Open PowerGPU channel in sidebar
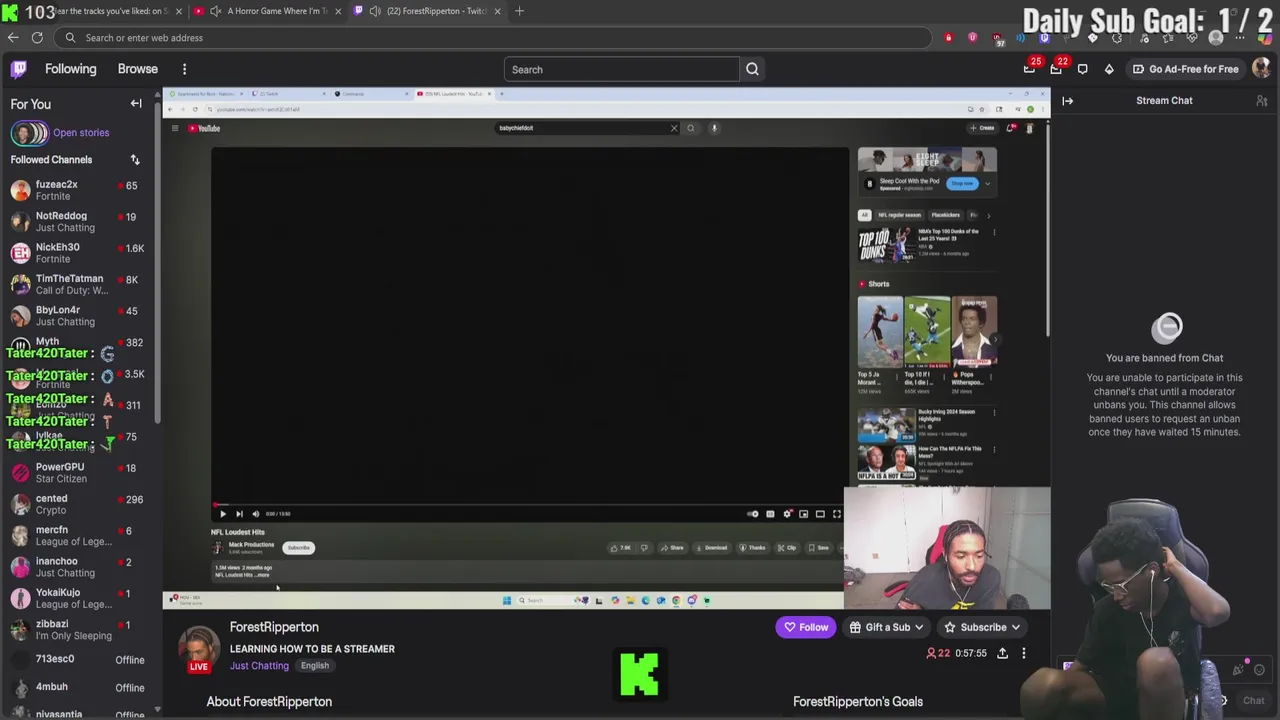Image resolution: width=1280 pixels, height=720 pixels. coord(80,473)
